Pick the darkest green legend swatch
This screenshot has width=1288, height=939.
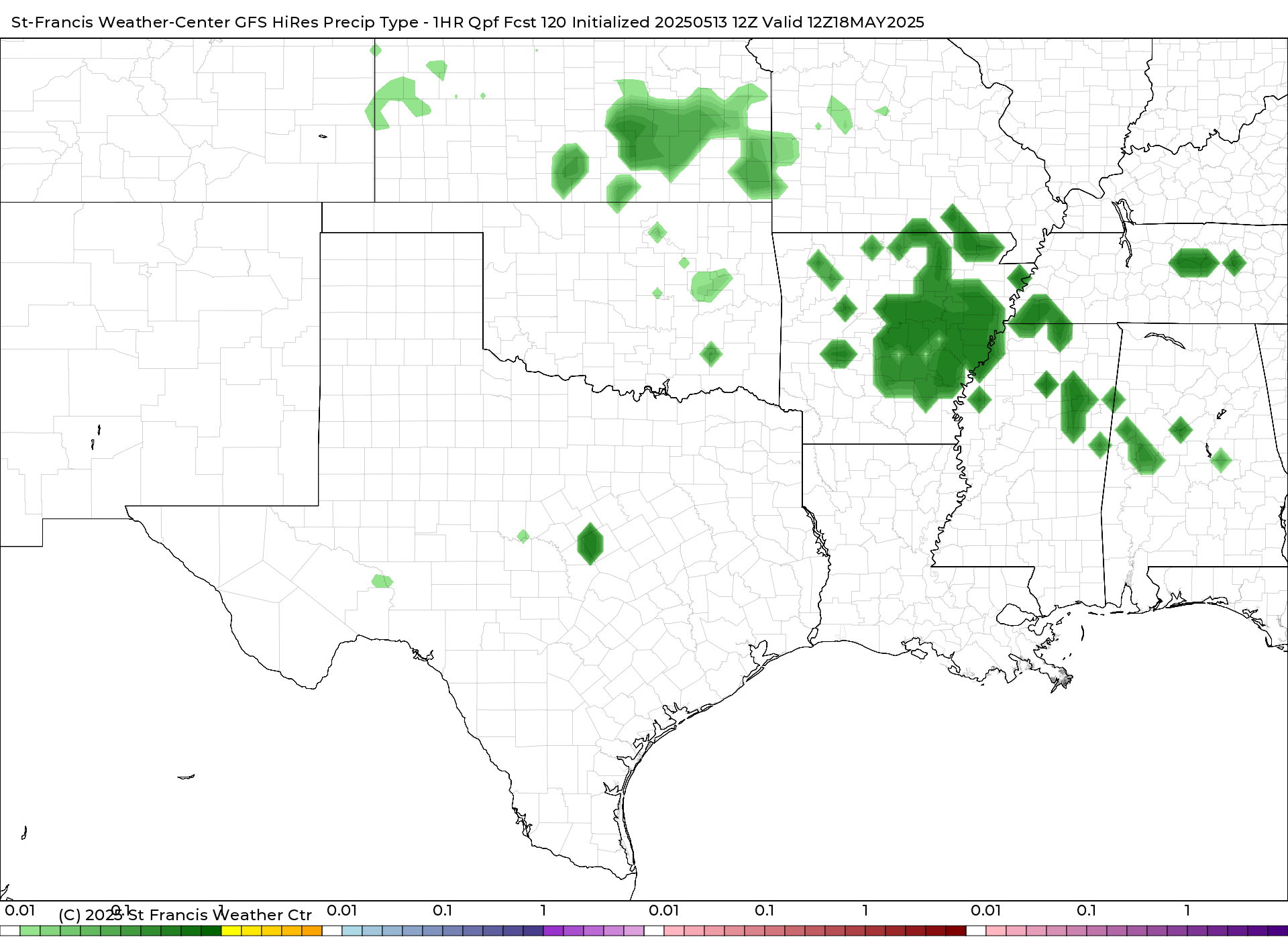tap(211, 931)
